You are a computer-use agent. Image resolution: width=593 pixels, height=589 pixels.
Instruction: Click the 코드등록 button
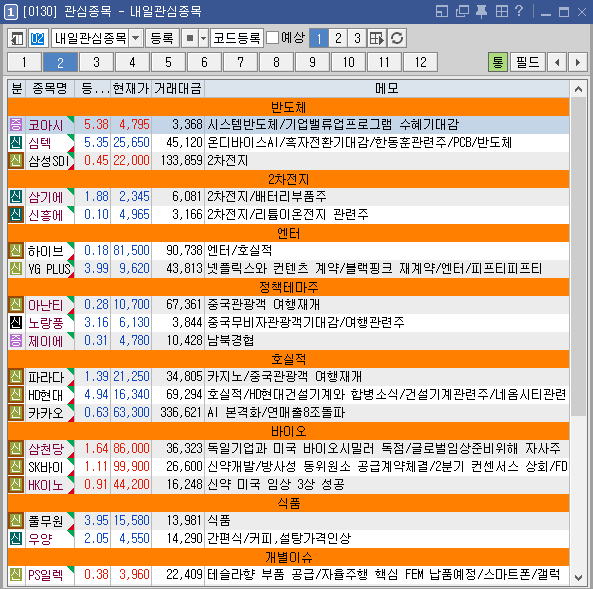tap(237, 38)
